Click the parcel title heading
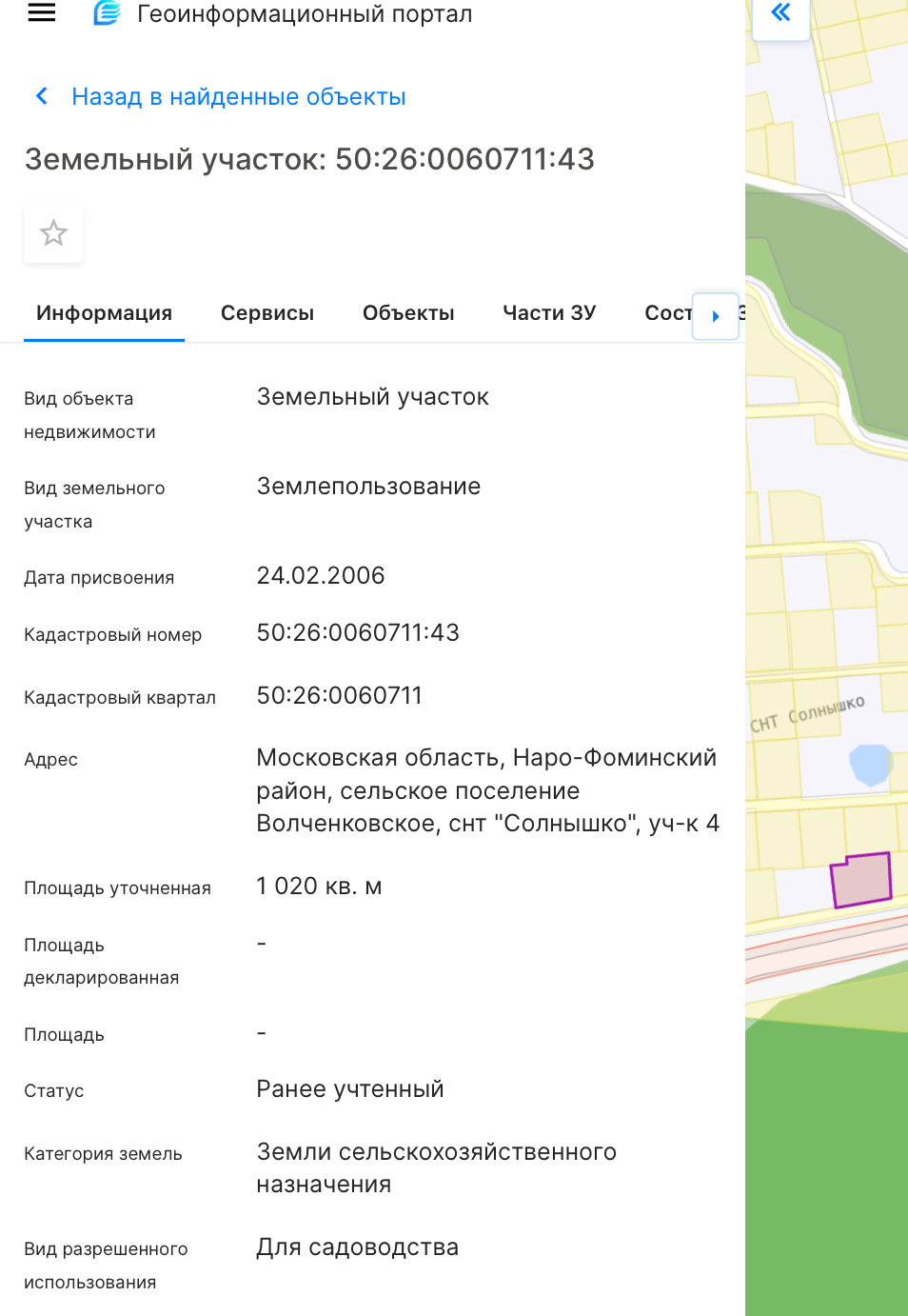 coord(309,159)
